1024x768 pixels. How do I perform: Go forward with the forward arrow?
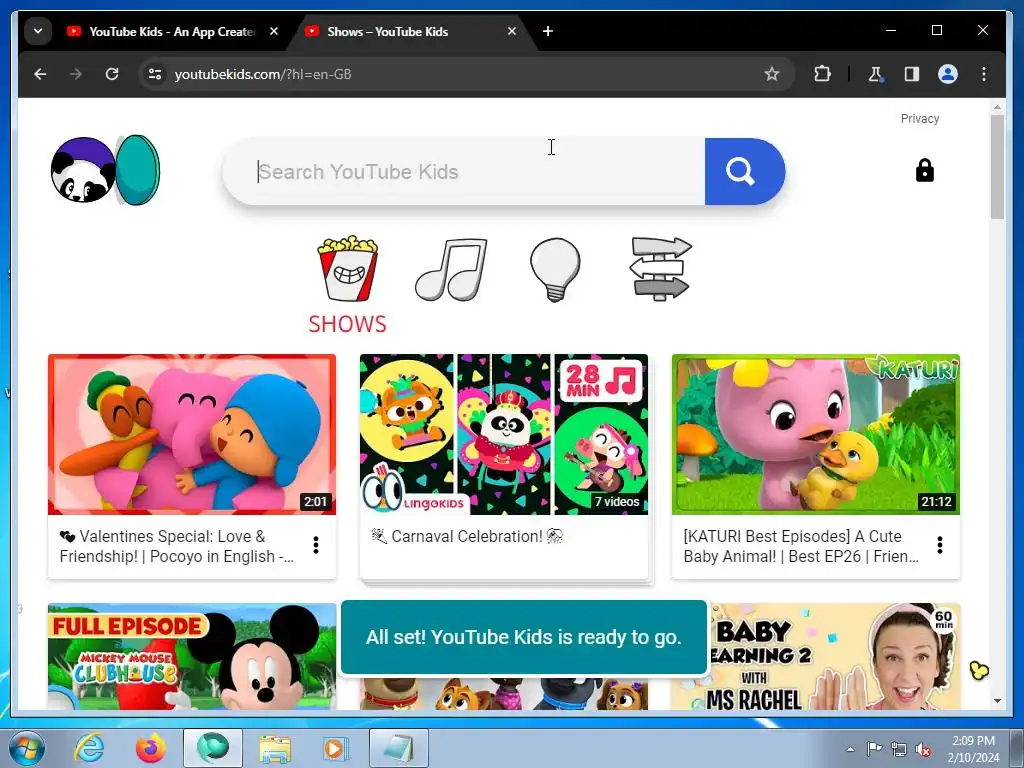point(76,74)
